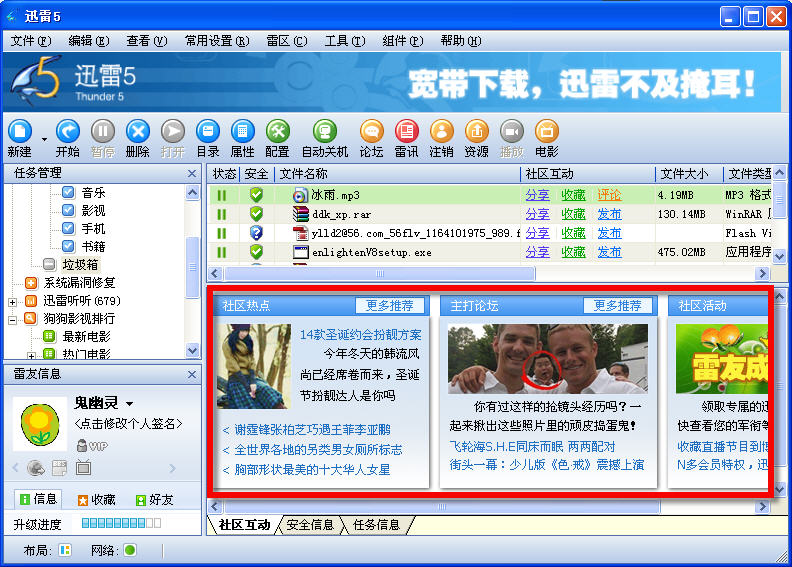Click the community panel horizontal scrollbar thumb
The image size is (792, 567).
pyautogui.click(x=442, y=506)
